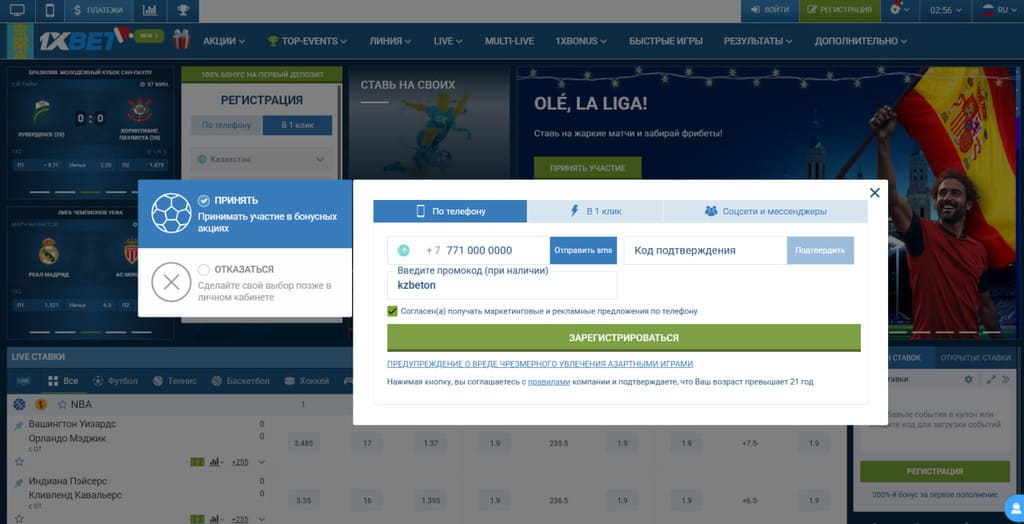Screen dimensions: 1024x524
Task: Click the ВОЙТИ login button
Action: click(770, 10)
